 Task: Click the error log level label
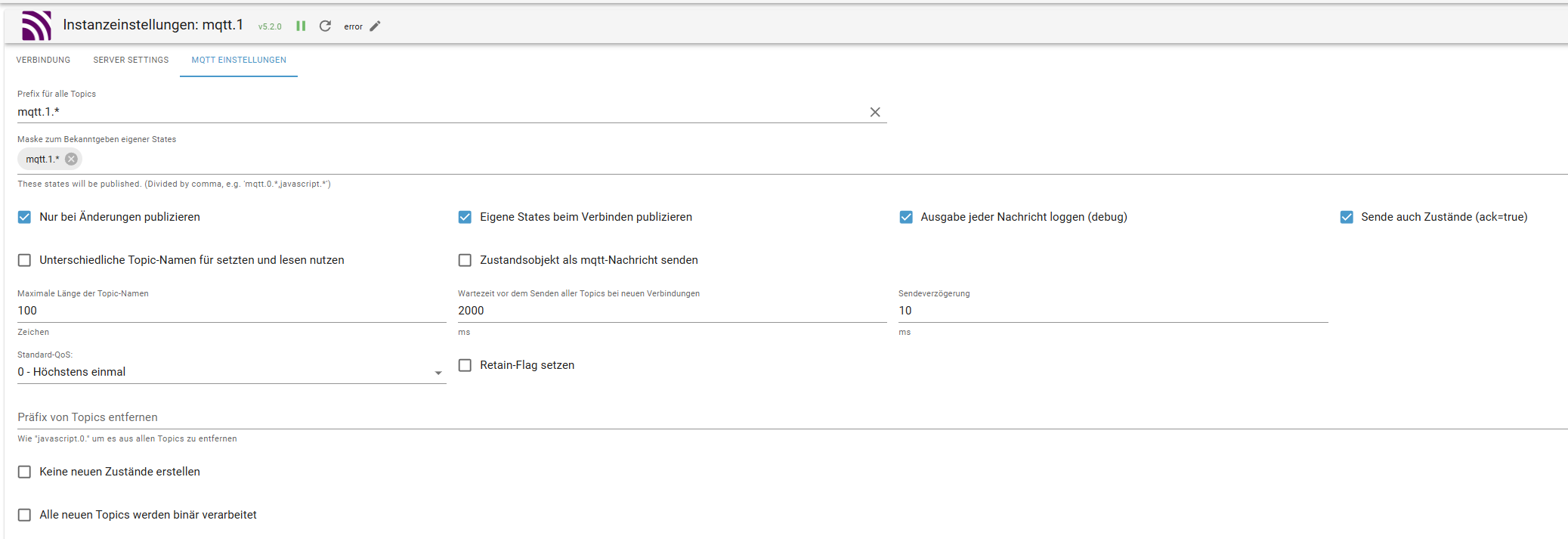353,26
